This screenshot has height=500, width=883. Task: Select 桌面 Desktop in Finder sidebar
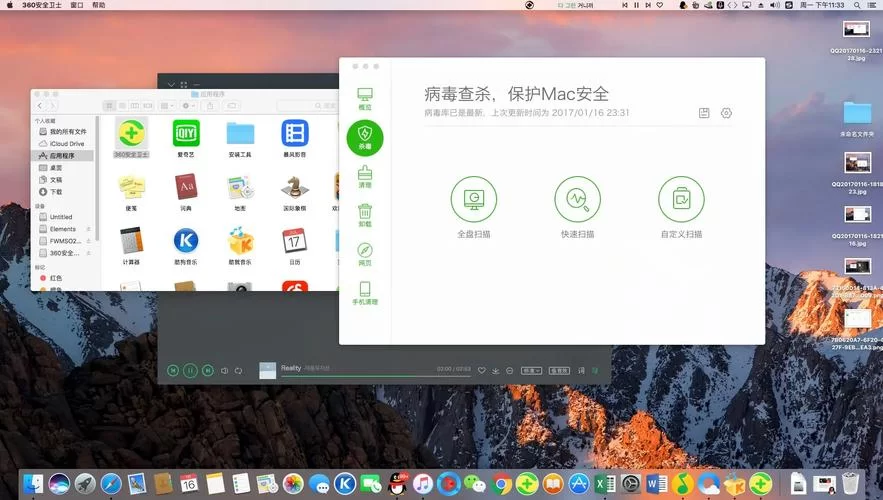tap(63, 168)
